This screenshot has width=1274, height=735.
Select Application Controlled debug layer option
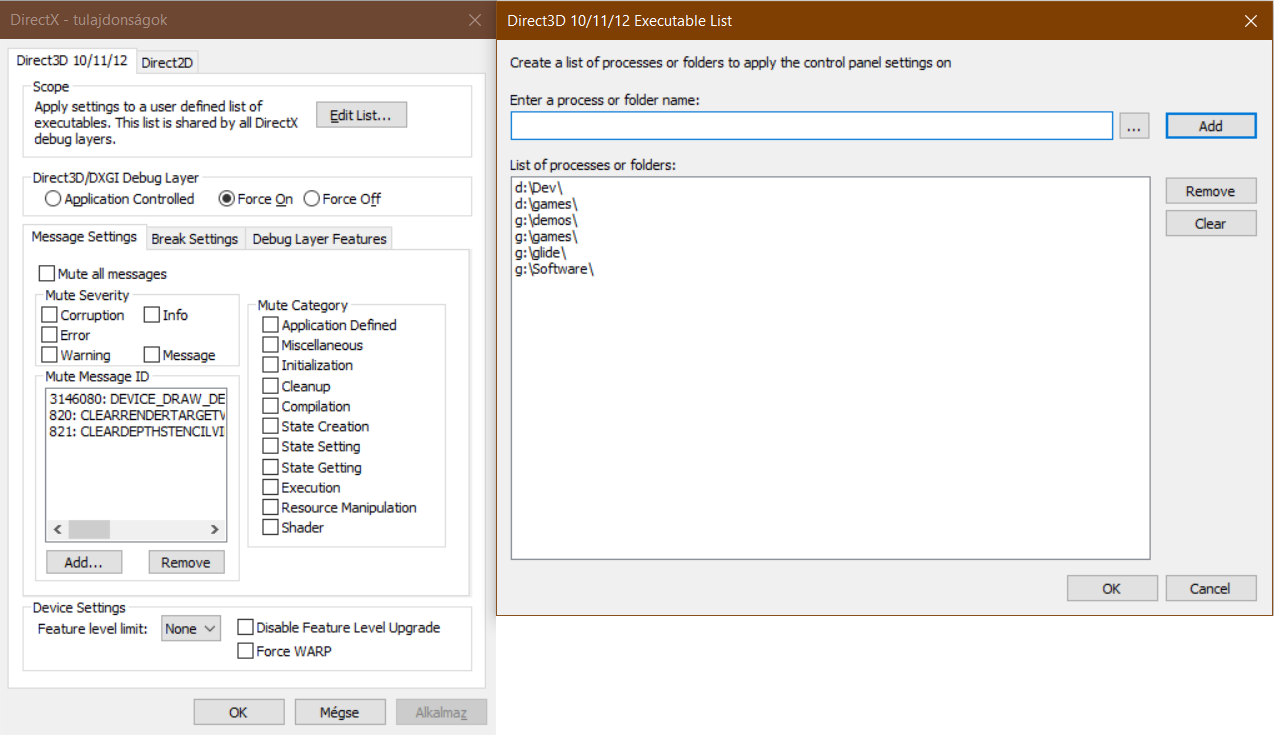coord(120,199)
